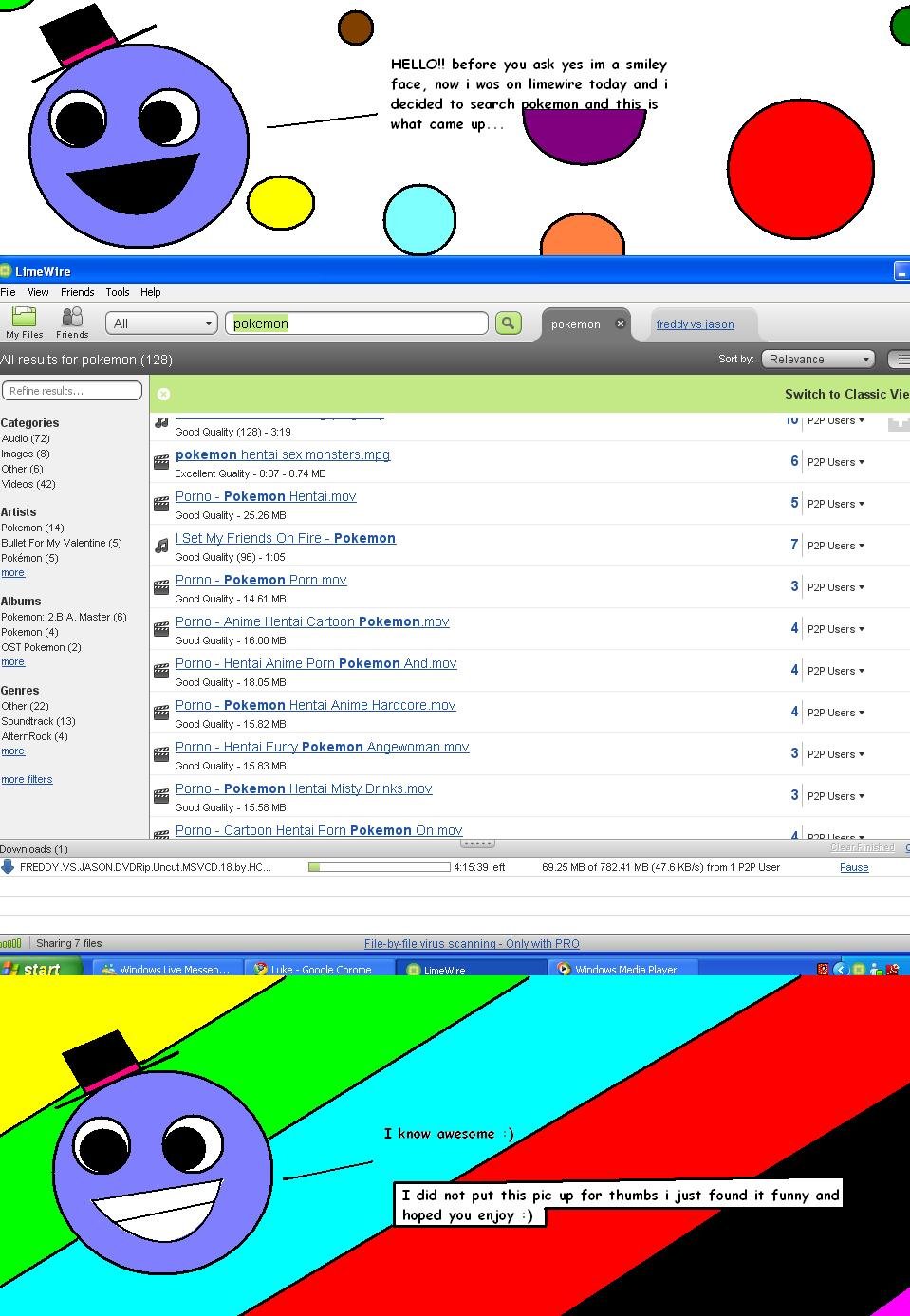This screenshot has height=1316, width=910.
Task: Expand P2P Users for the 25.26 MB result
Action: pyautogui.click(x=835, y=504)
